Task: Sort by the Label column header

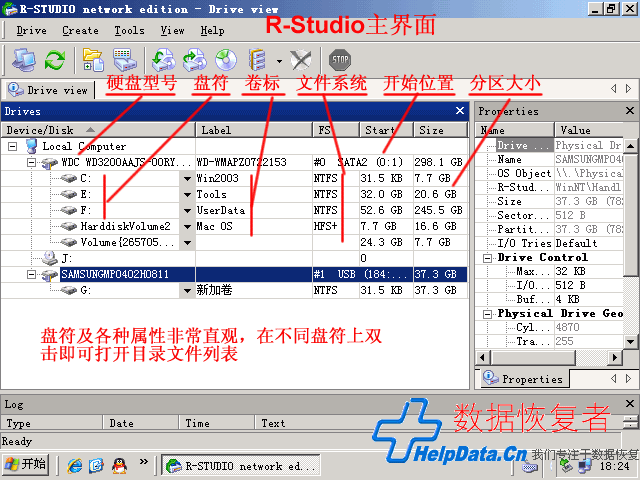Action: (253, 130)
